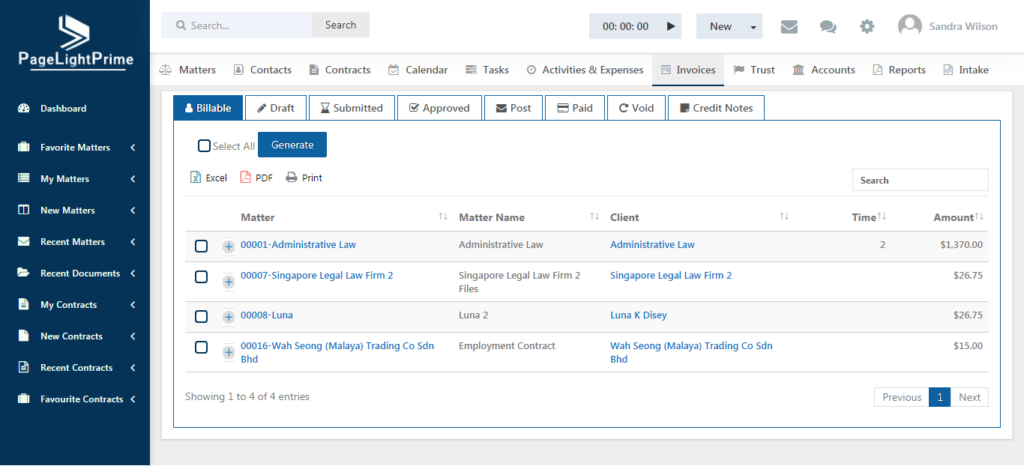This screenshot has height=469, width=1024.
Task: Open the Luna K Disey client link
Action: 638,315
